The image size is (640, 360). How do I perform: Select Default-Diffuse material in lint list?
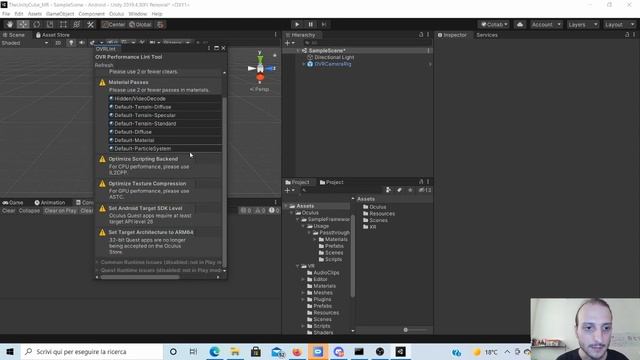click(x=165, y=132)
